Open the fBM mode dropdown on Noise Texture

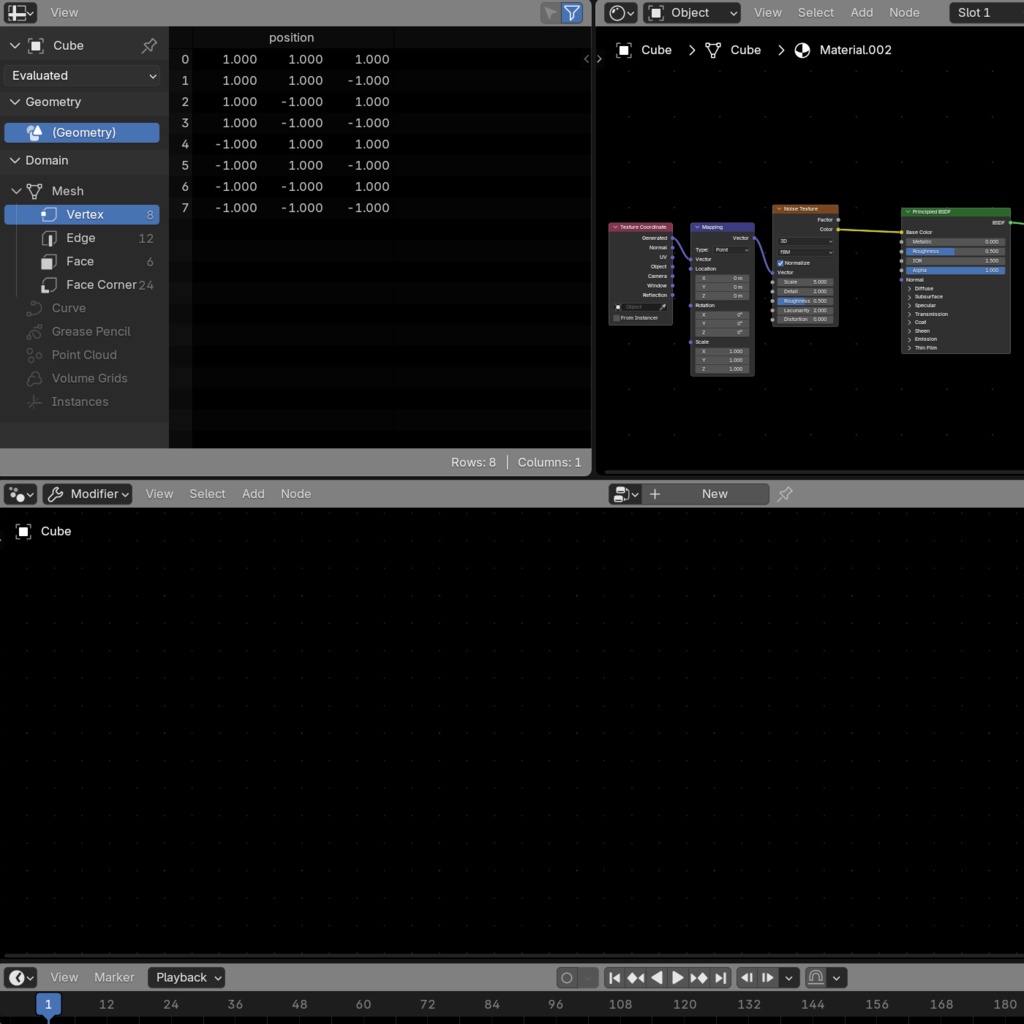(805, 250)
